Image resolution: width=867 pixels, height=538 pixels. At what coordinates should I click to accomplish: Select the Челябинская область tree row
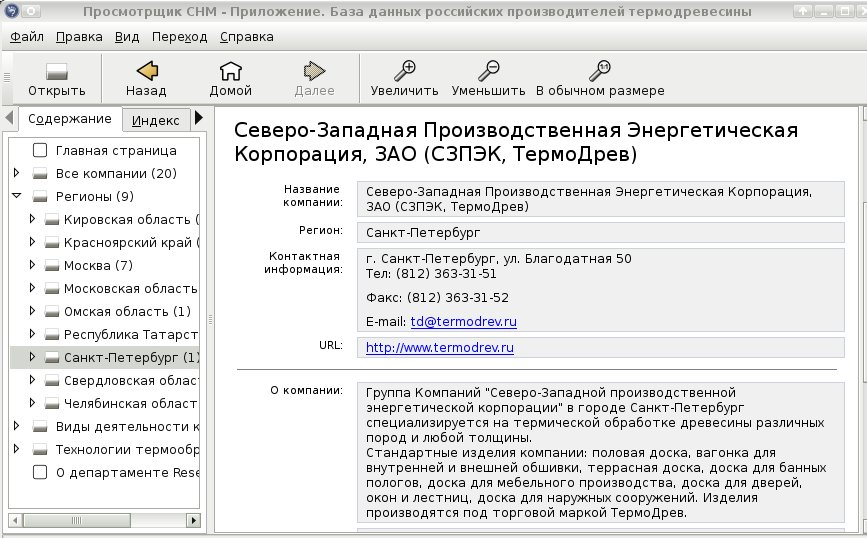(x=105, y=404)
